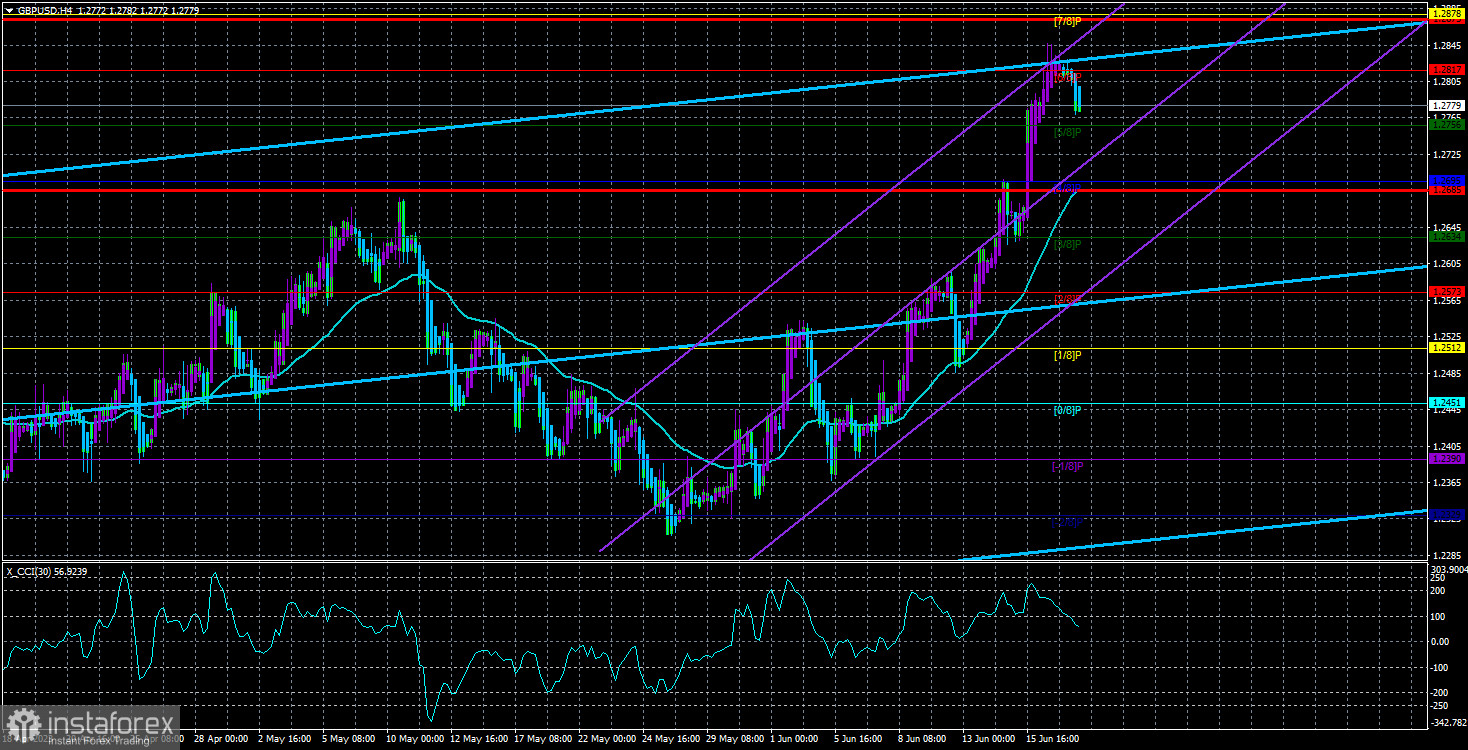The height and width of the screenshot is (750, 1468).
Task: Click the yellow 1.2512 price label
Action: tap(1446, 347)
